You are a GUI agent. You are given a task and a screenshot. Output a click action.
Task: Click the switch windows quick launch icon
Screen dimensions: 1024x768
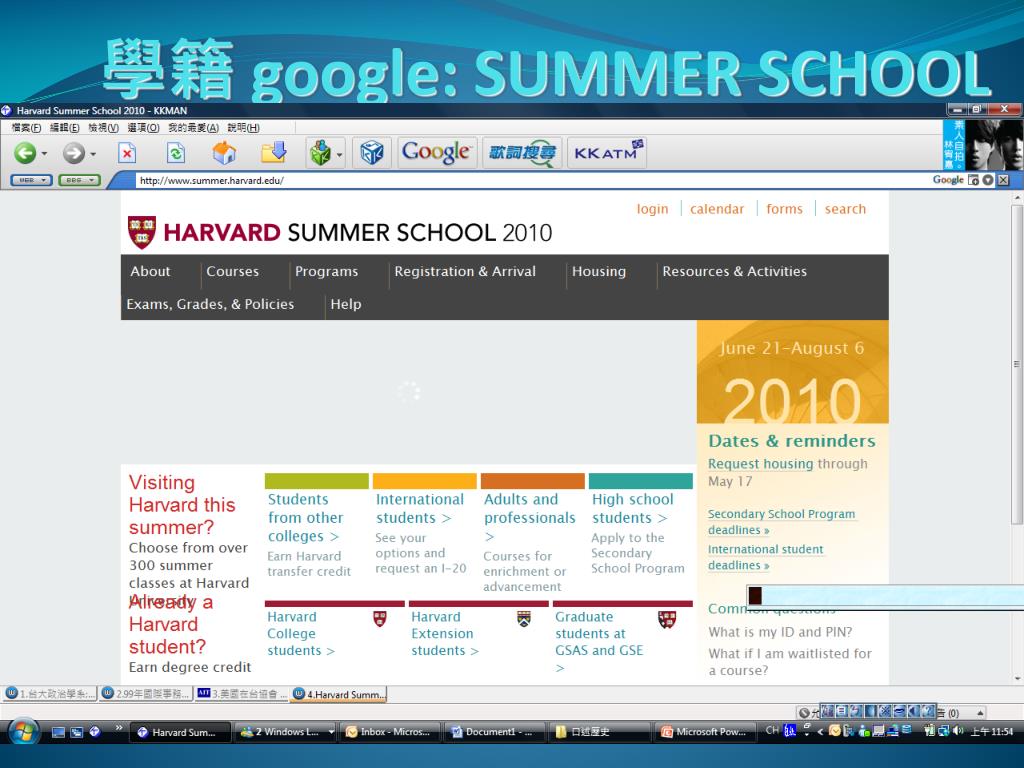[x=76, y=732]
